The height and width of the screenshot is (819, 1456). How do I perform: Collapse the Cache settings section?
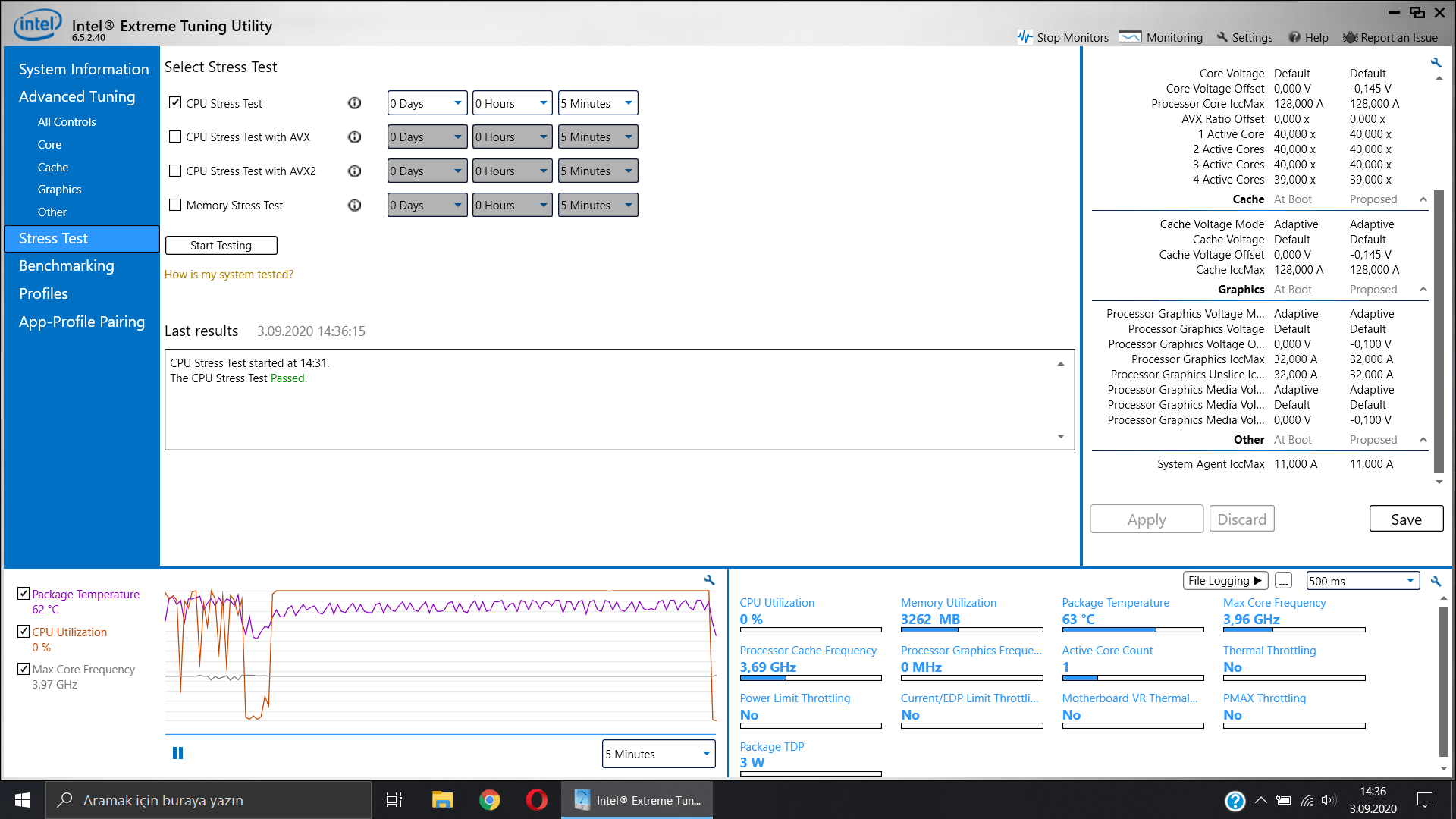(x=1423, y=199)
